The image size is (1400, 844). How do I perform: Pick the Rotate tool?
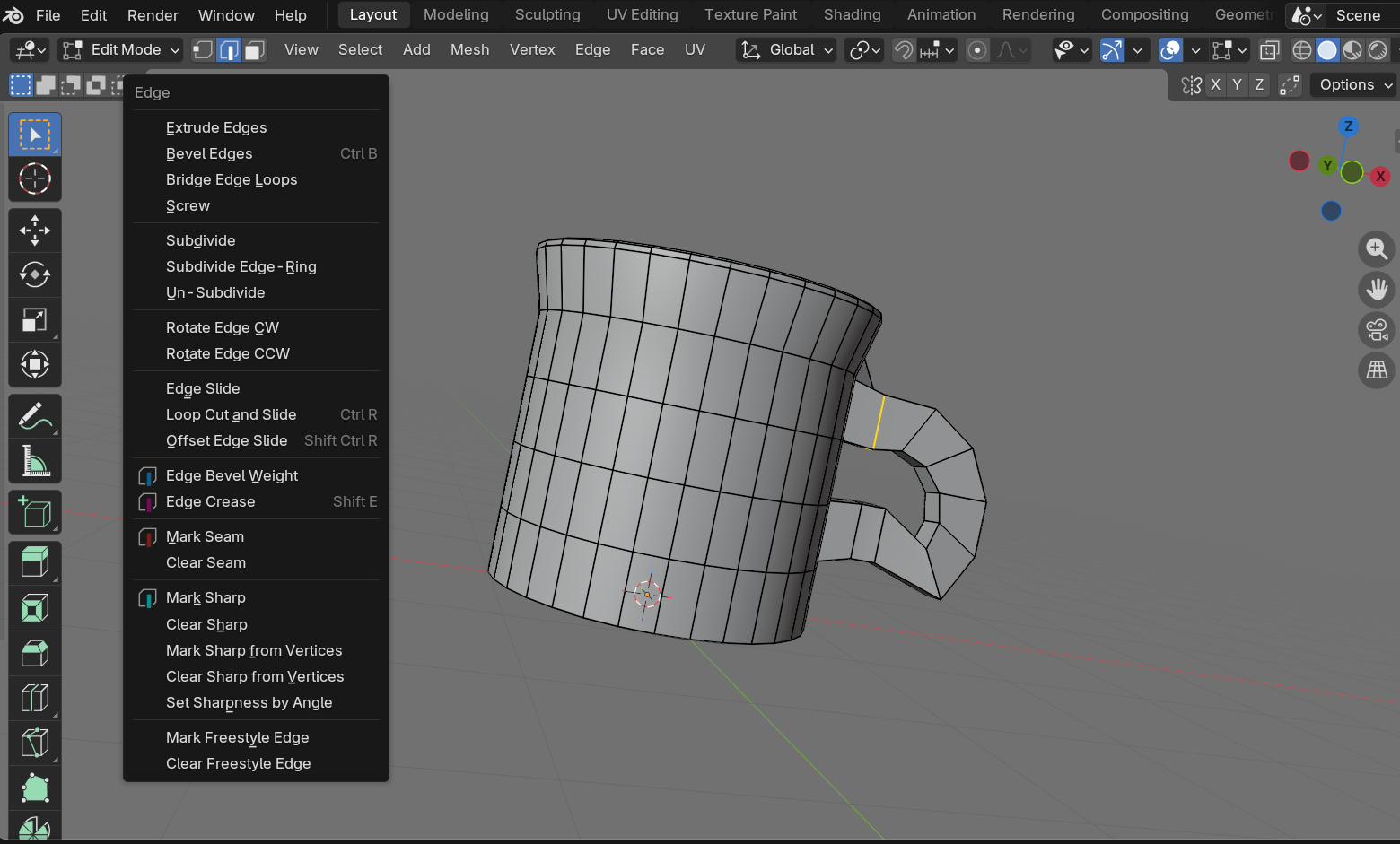tap(35, 274)
